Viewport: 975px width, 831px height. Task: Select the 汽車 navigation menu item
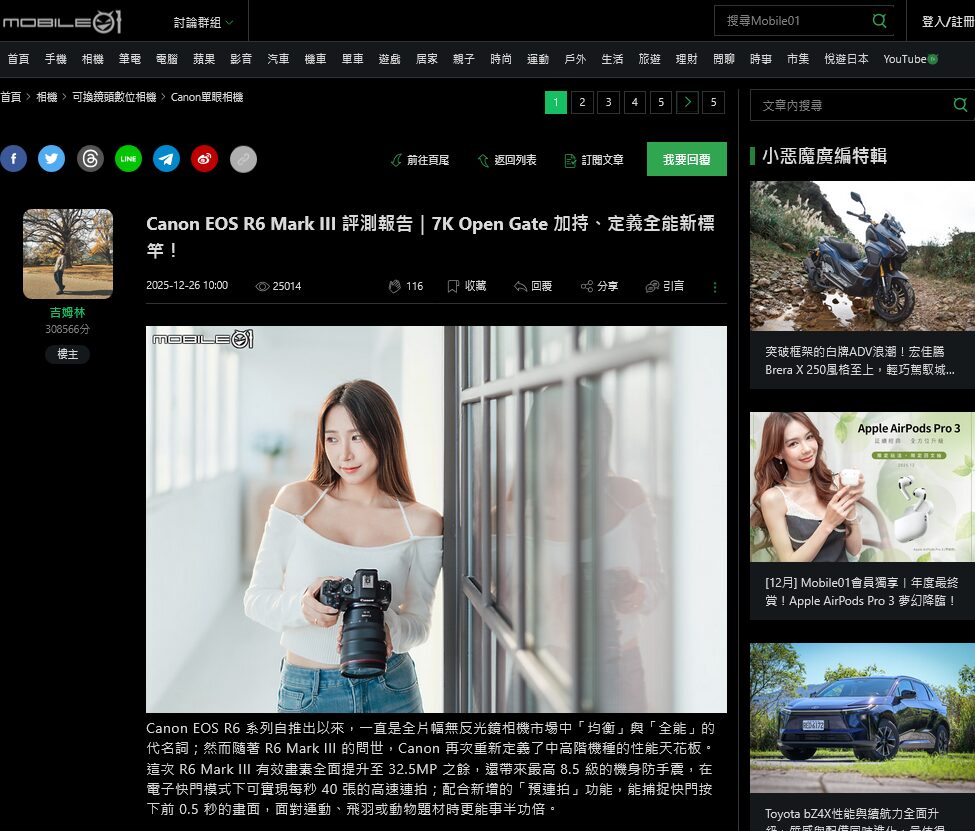[x=278, y=59]
